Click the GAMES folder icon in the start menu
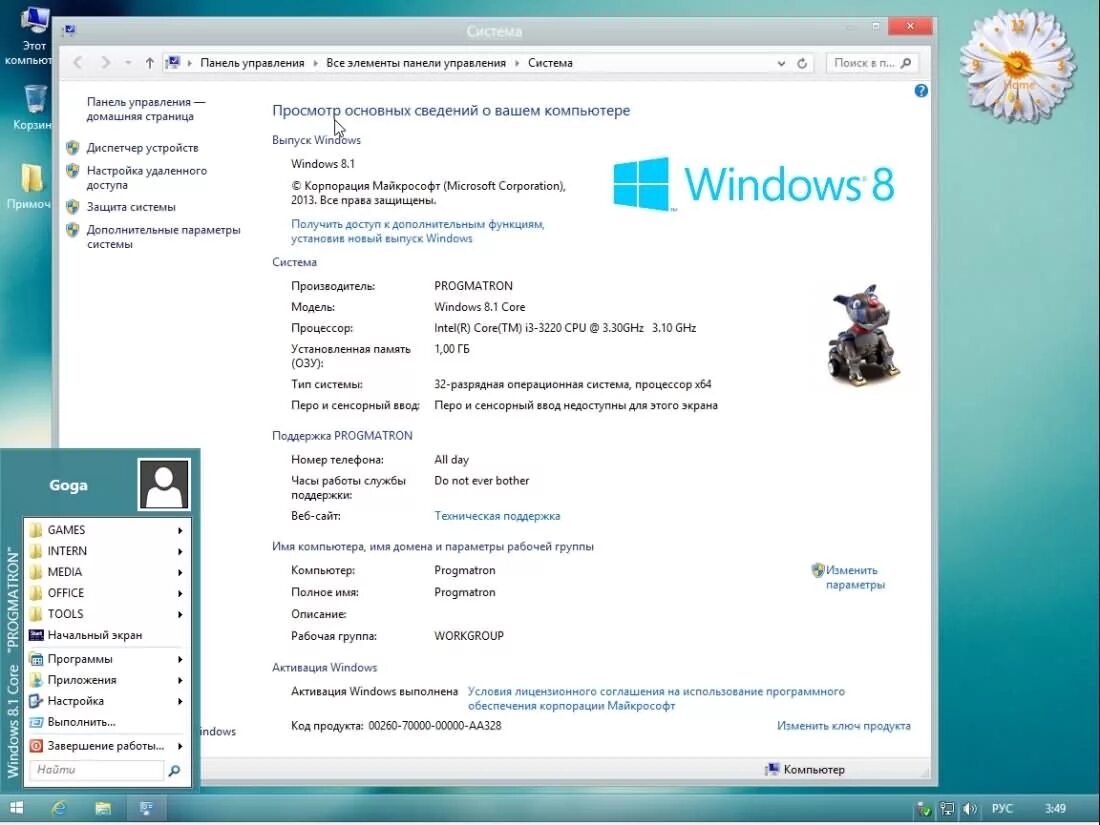Viewport: 1100px width, 825px height. pos(36,530)
